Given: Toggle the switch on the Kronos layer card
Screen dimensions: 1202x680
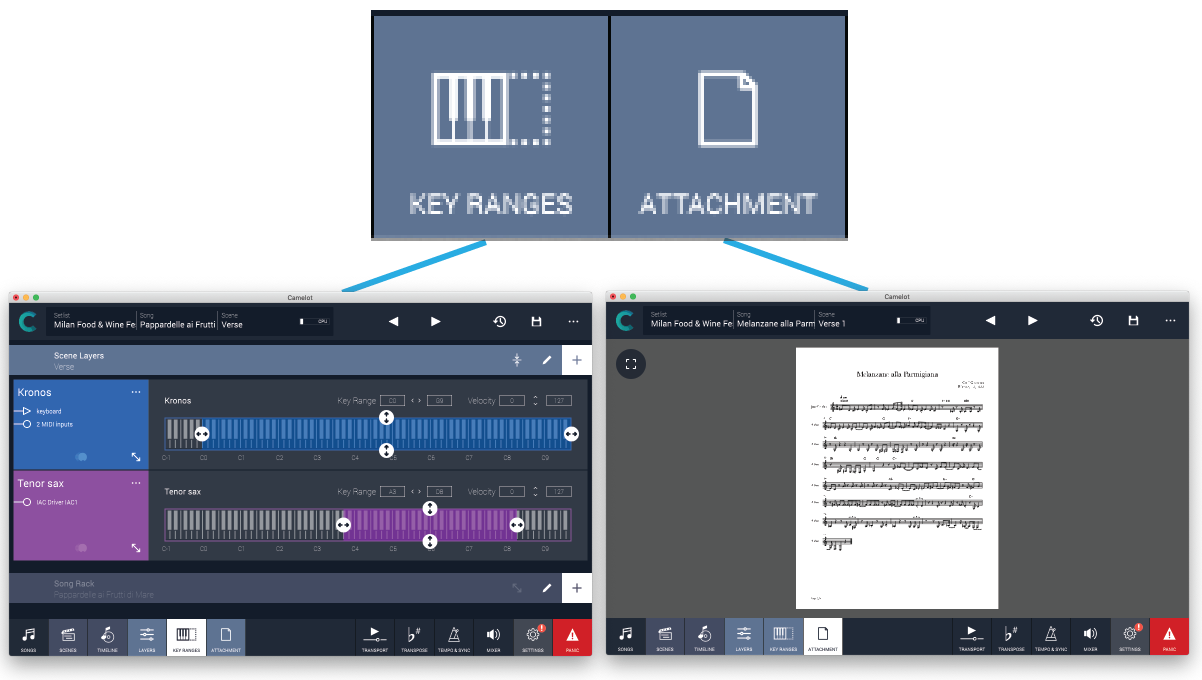Looking at the screenshot, I should pos(82,457).
